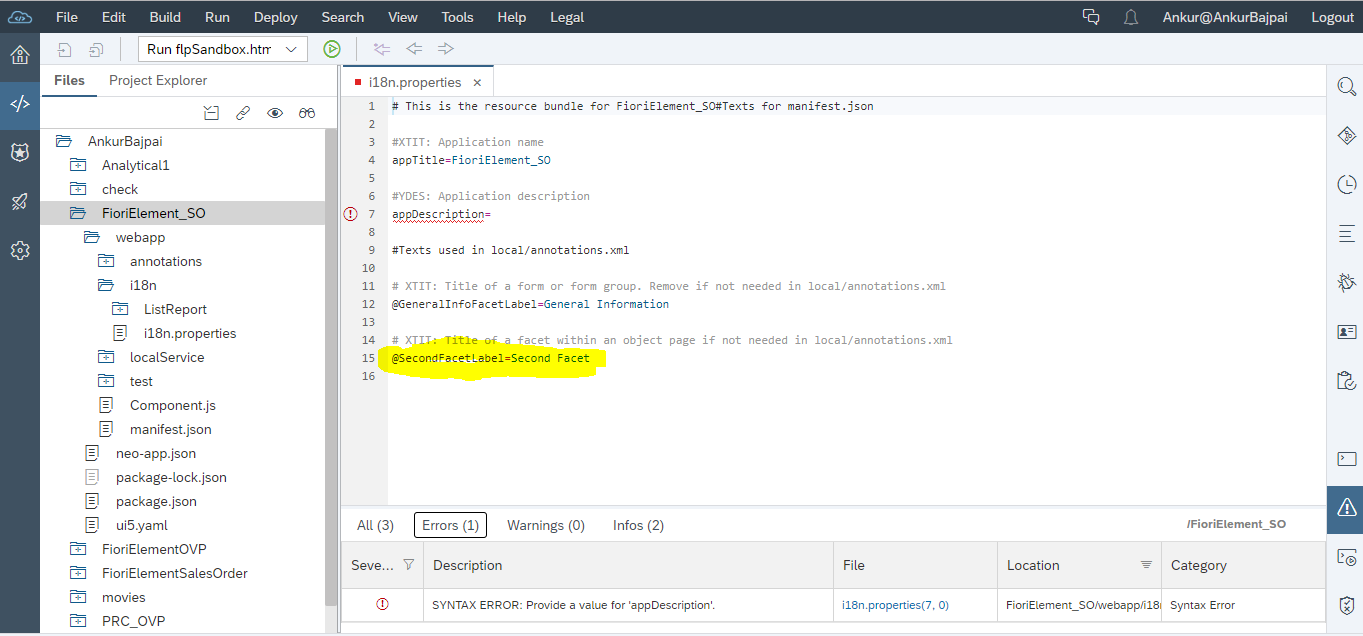Open the Home icon in left sidebar
Viewport: 1363px width, 636px height.
coord(19,55)
